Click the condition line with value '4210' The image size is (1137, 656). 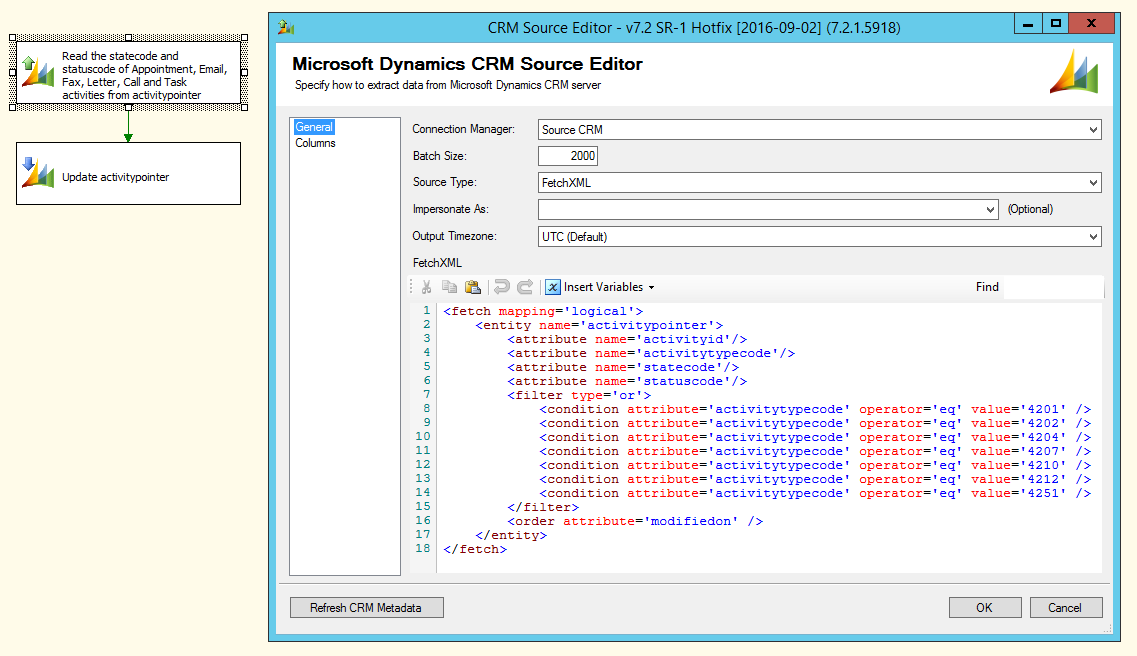(x=815, y=465)
